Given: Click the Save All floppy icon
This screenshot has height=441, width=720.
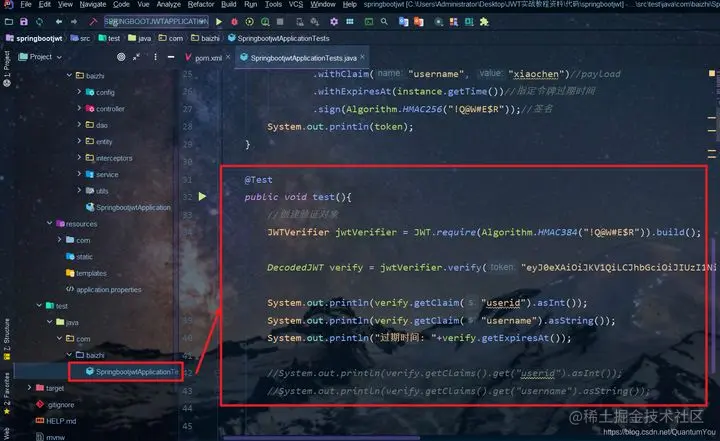Looking at the screenshot, I should pos(24,22).
